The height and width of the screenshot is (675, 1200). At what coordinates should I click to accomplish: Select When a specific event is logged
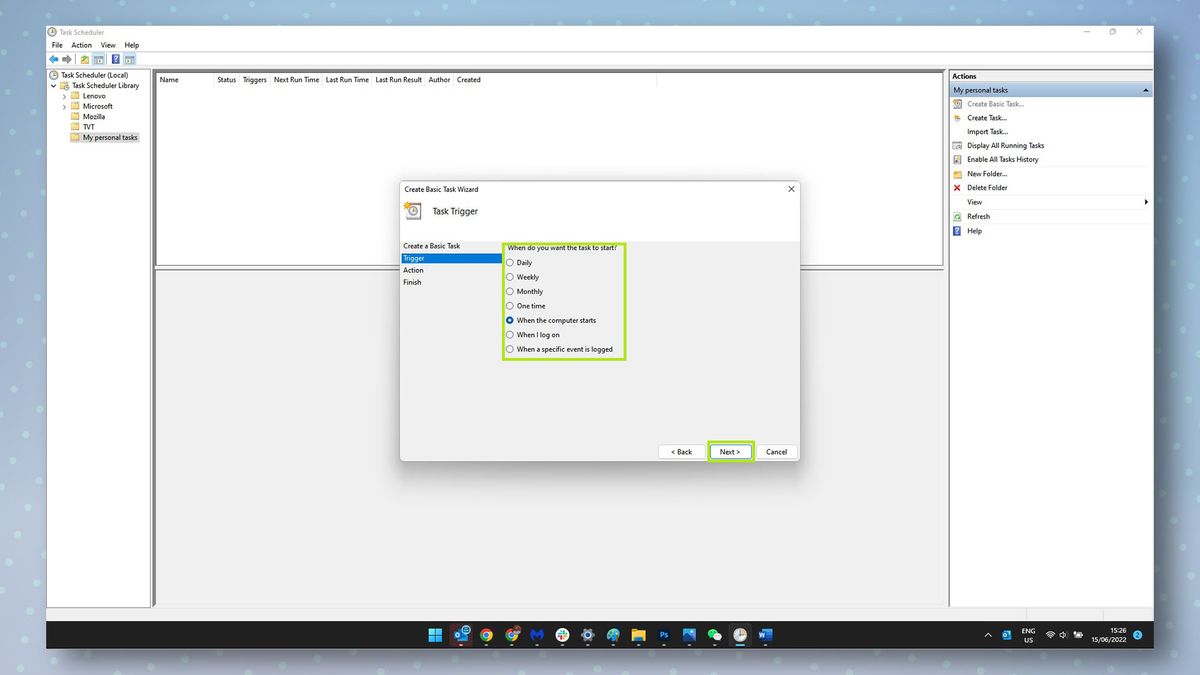(510, 349)
